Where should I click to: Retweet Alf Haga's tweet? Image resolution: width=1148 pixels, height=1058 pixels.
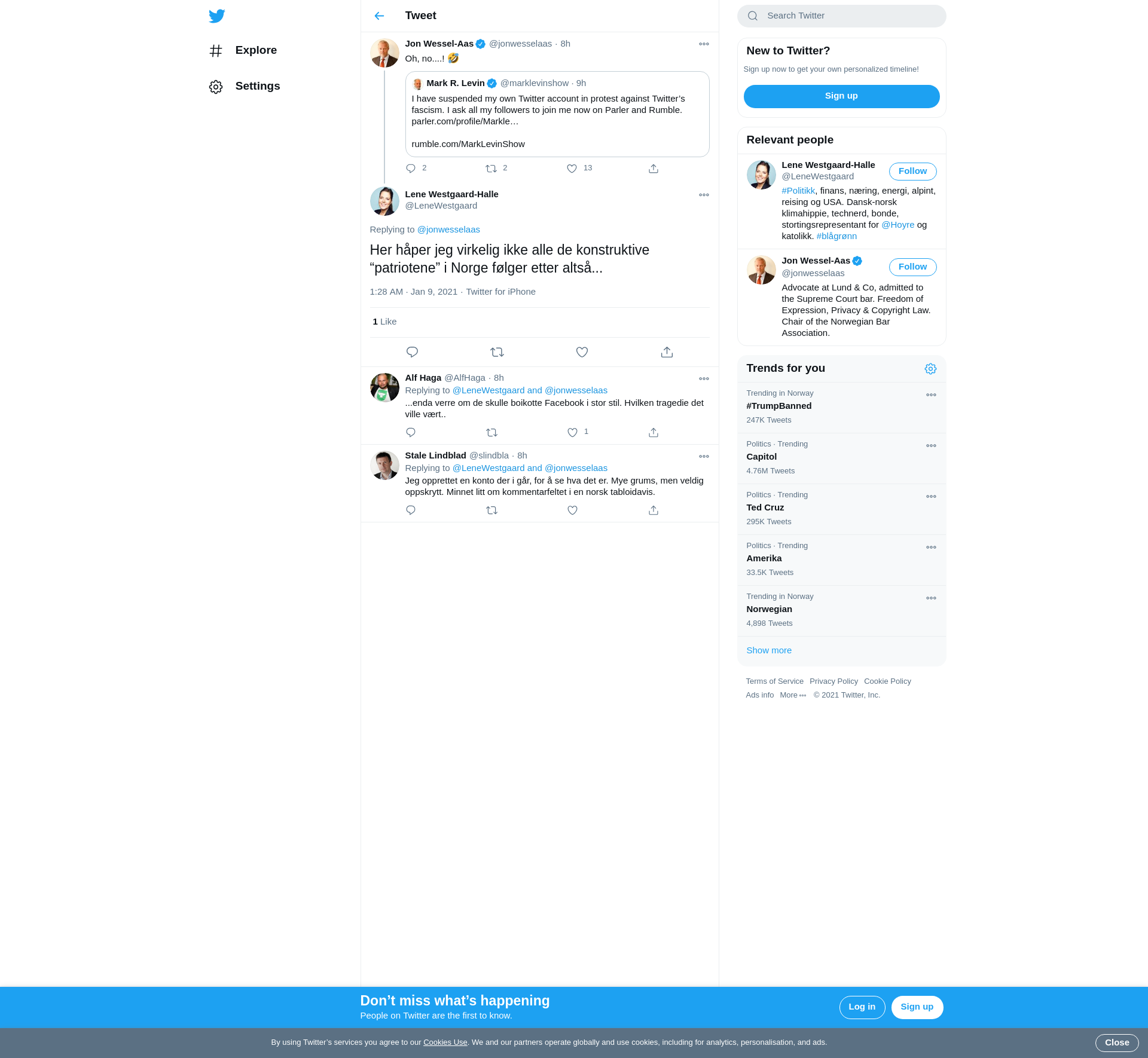491,432
